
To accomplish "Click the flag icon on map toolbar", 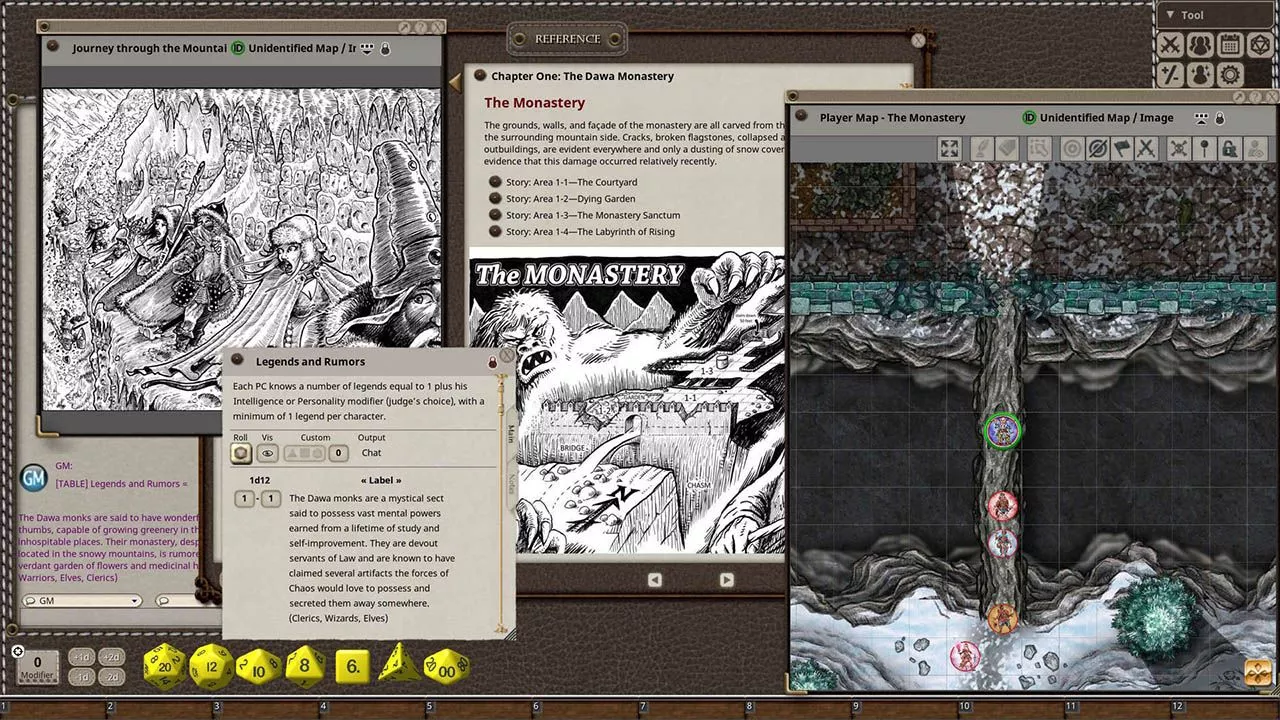I will pyautogui.click(x=1122, y=149).
